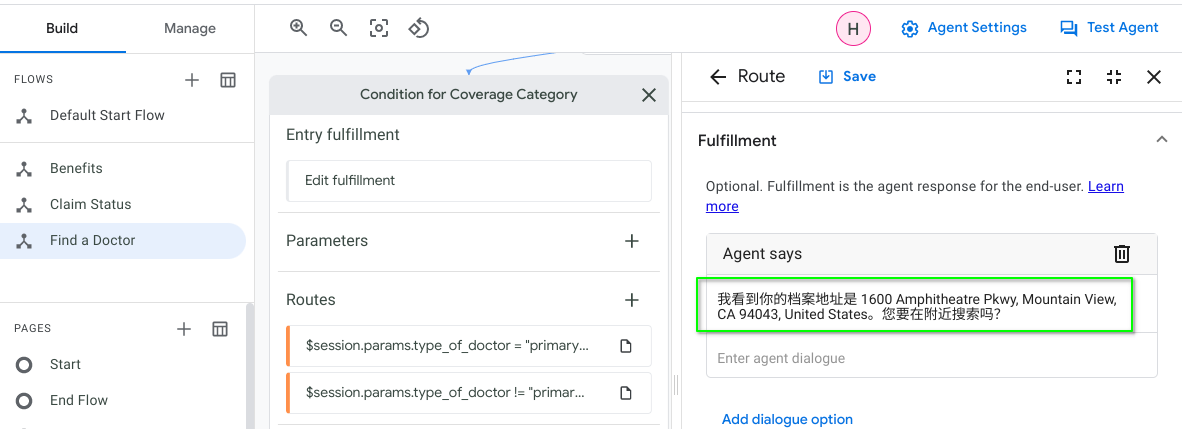This screenshot has height=429, width=1182.
Task: Click the reset rotation canvas icon
Action: pyautogui.click(x=419, y=28)
